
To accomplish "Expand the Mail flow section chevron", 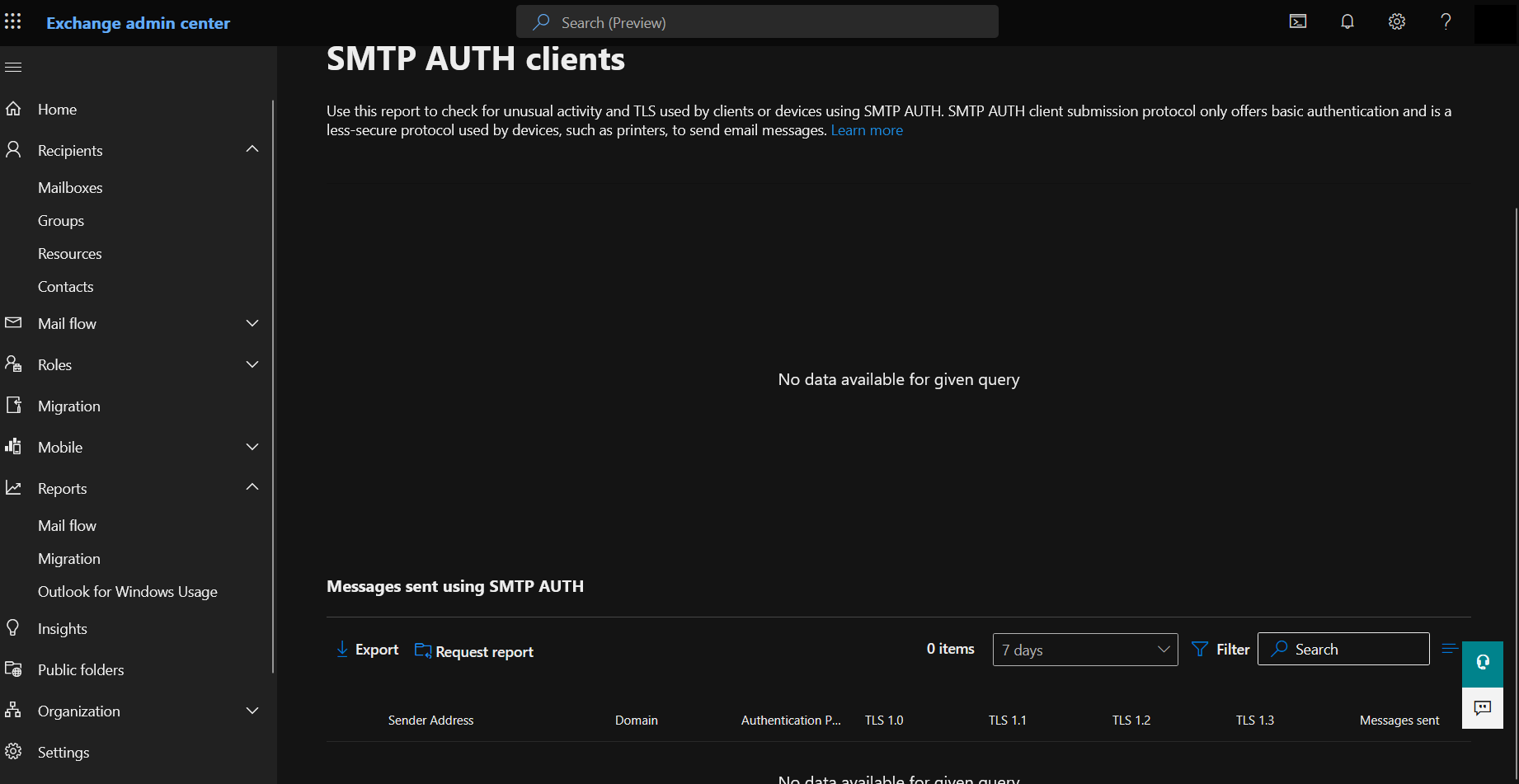I will click(252, 323).
